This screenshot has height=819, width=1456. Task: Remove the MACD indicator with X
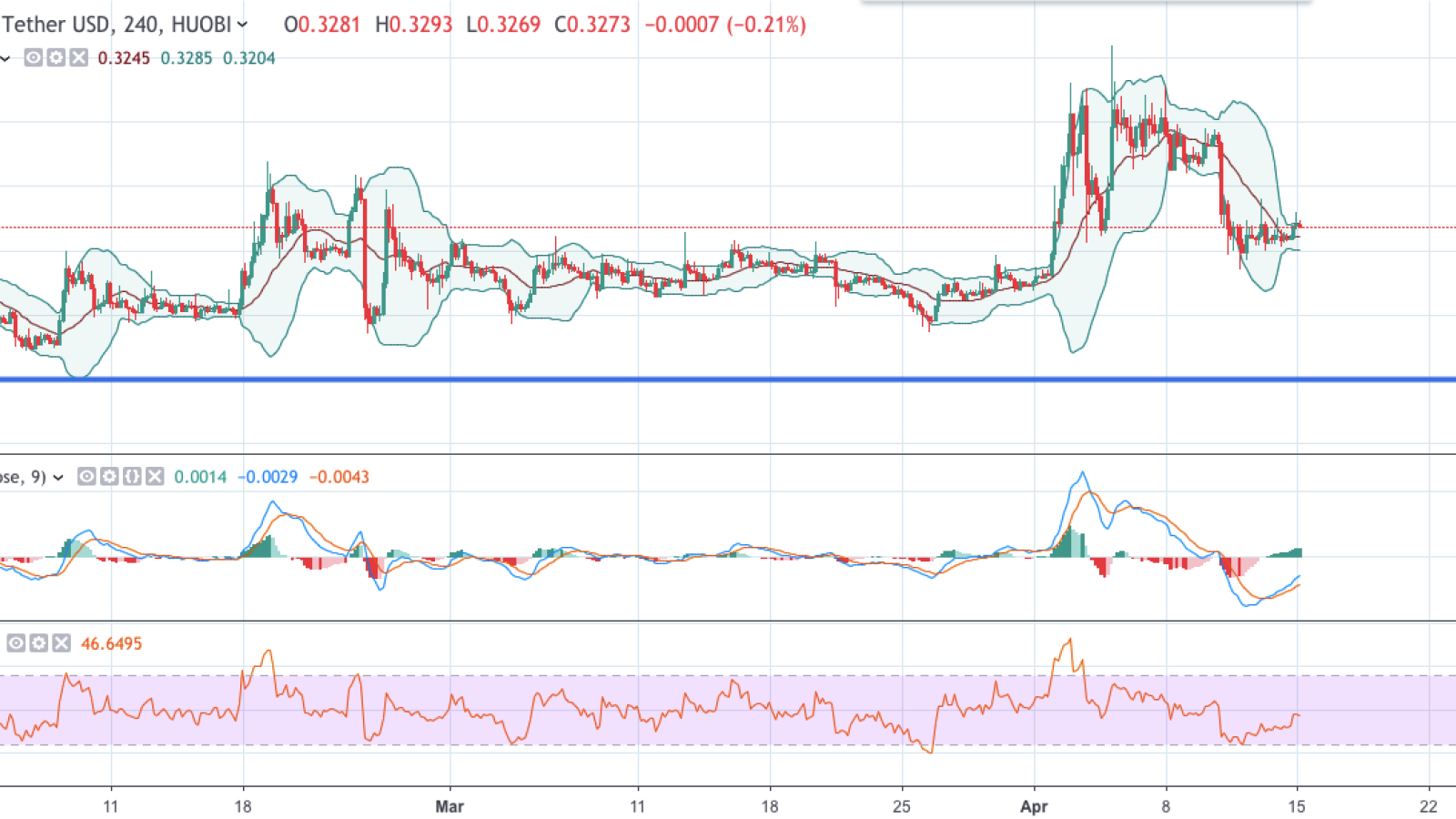click(155, 476)
